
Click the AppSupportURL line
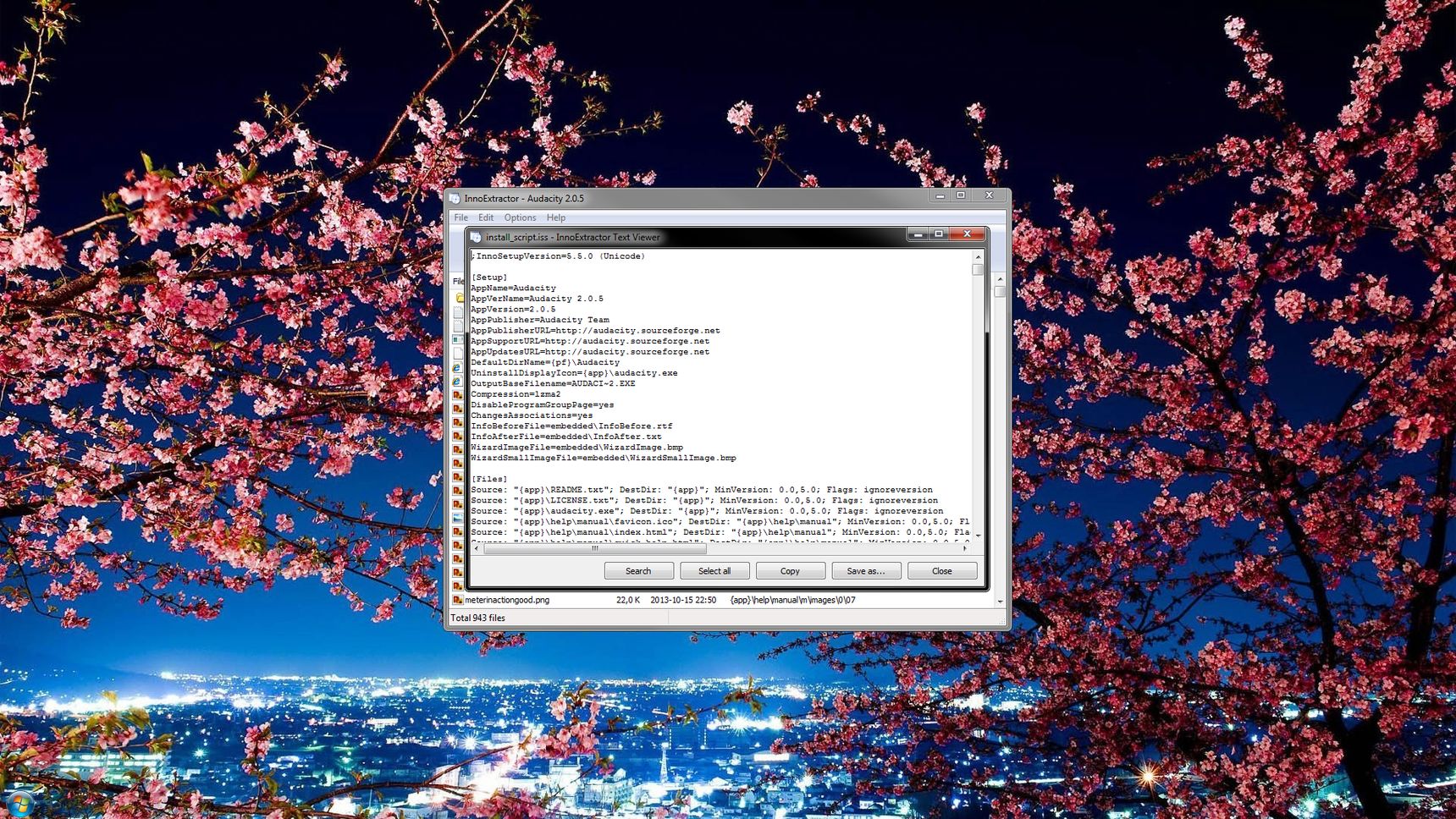tap(590, 341)
